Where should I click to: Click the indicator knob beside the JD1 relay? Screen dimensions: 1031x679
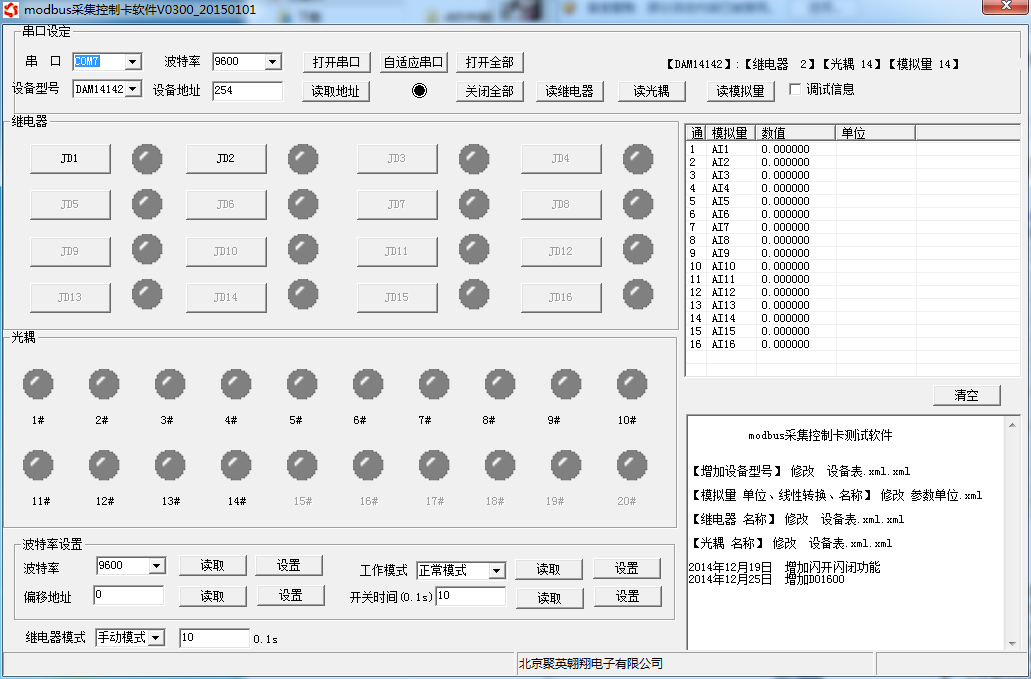[x=146, y=158]
